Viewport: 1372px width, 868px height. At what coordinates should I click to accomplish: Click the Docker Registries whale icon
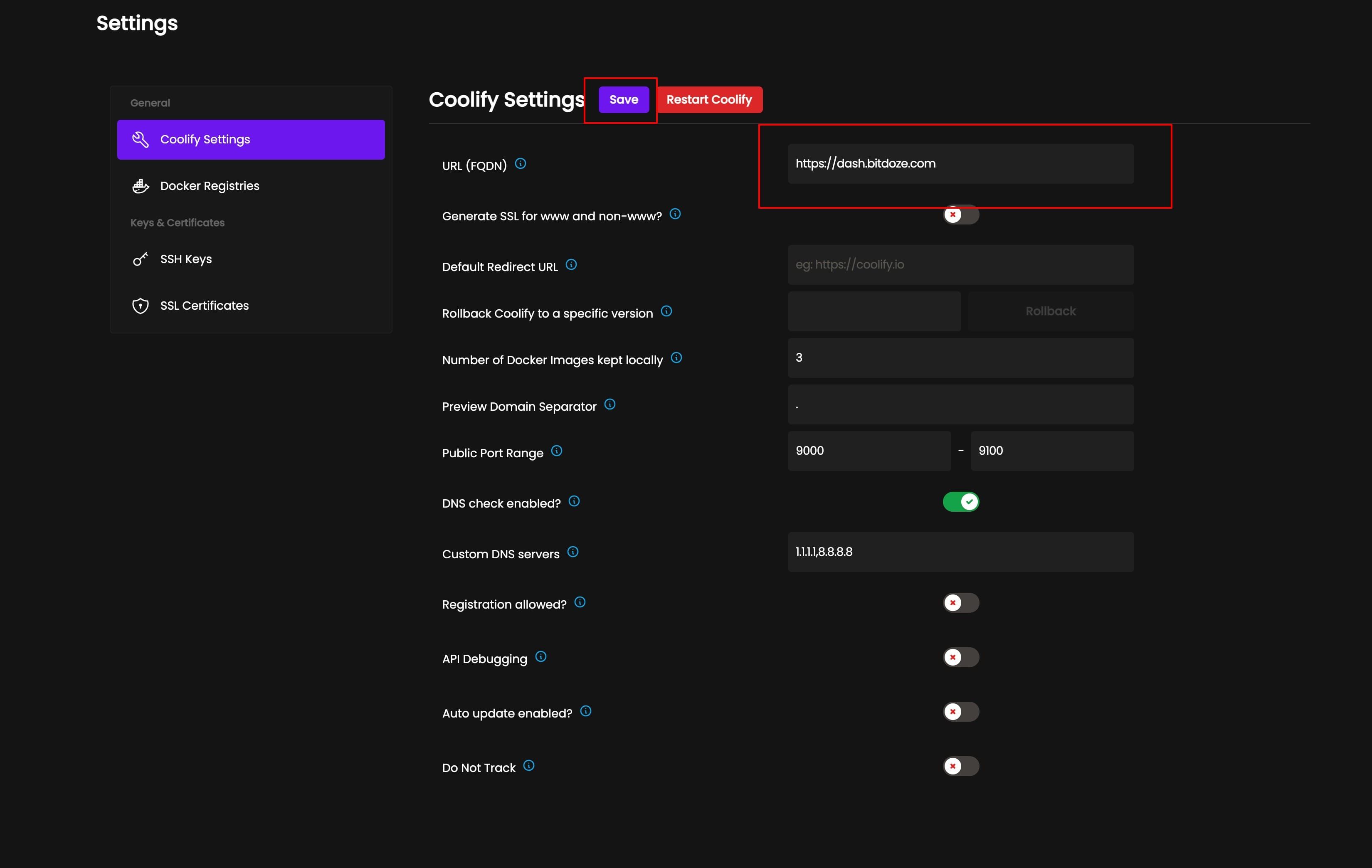140,186
